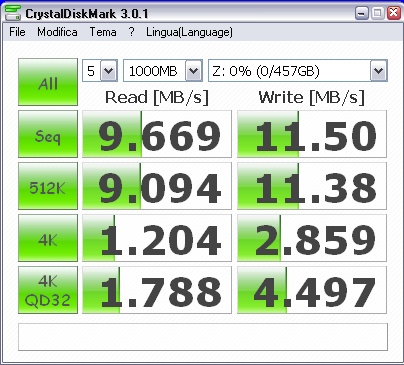Open the ? help menu
Image resolution: width=404 pixels, height=365 pixels.
click(x=131, y=32)
